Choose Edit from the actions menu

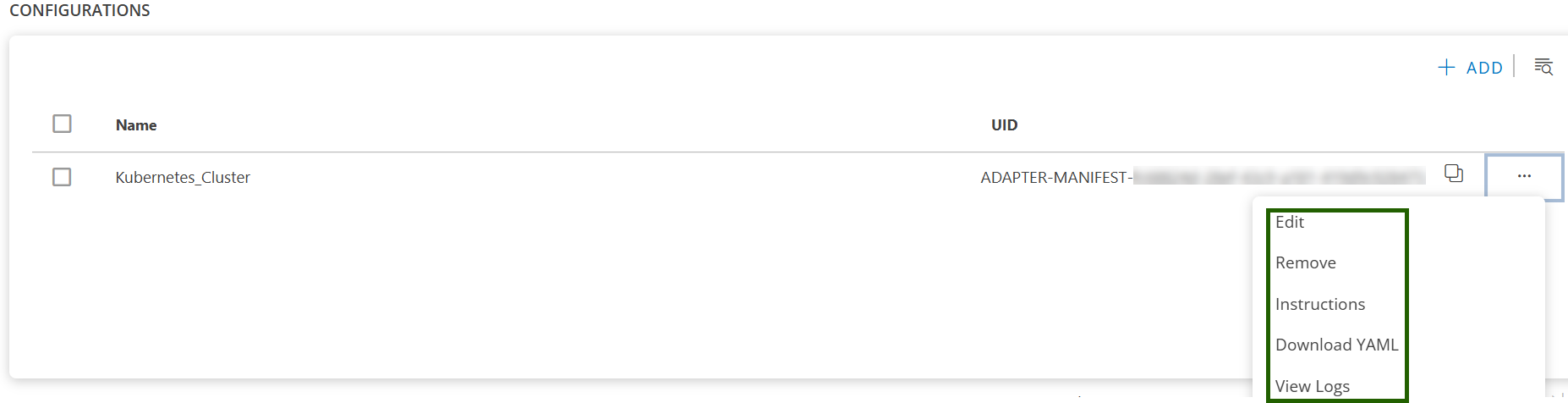click(x=1290, y=223)
